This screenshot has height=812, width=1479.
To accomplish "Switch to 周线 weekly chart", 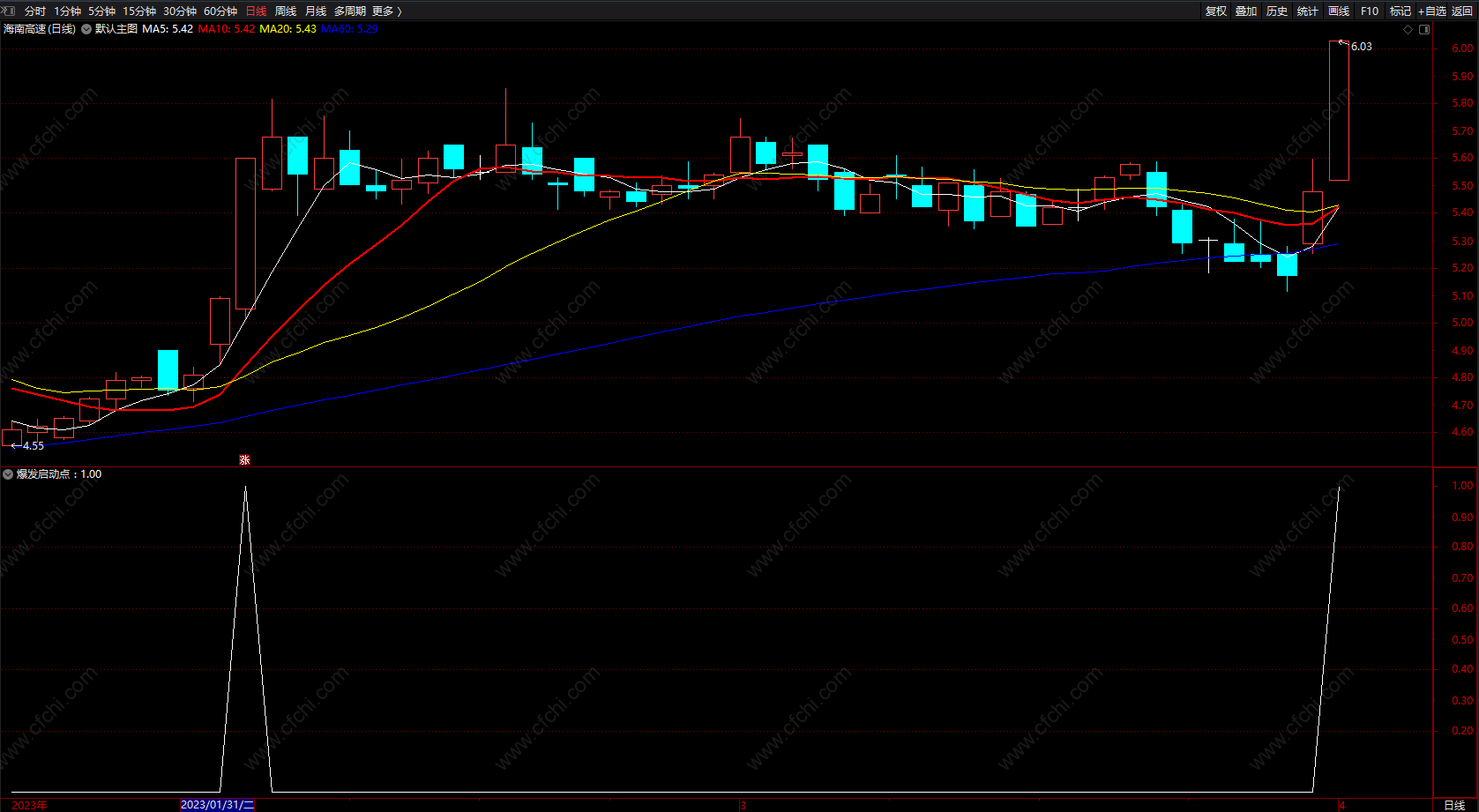I will 286,11.
